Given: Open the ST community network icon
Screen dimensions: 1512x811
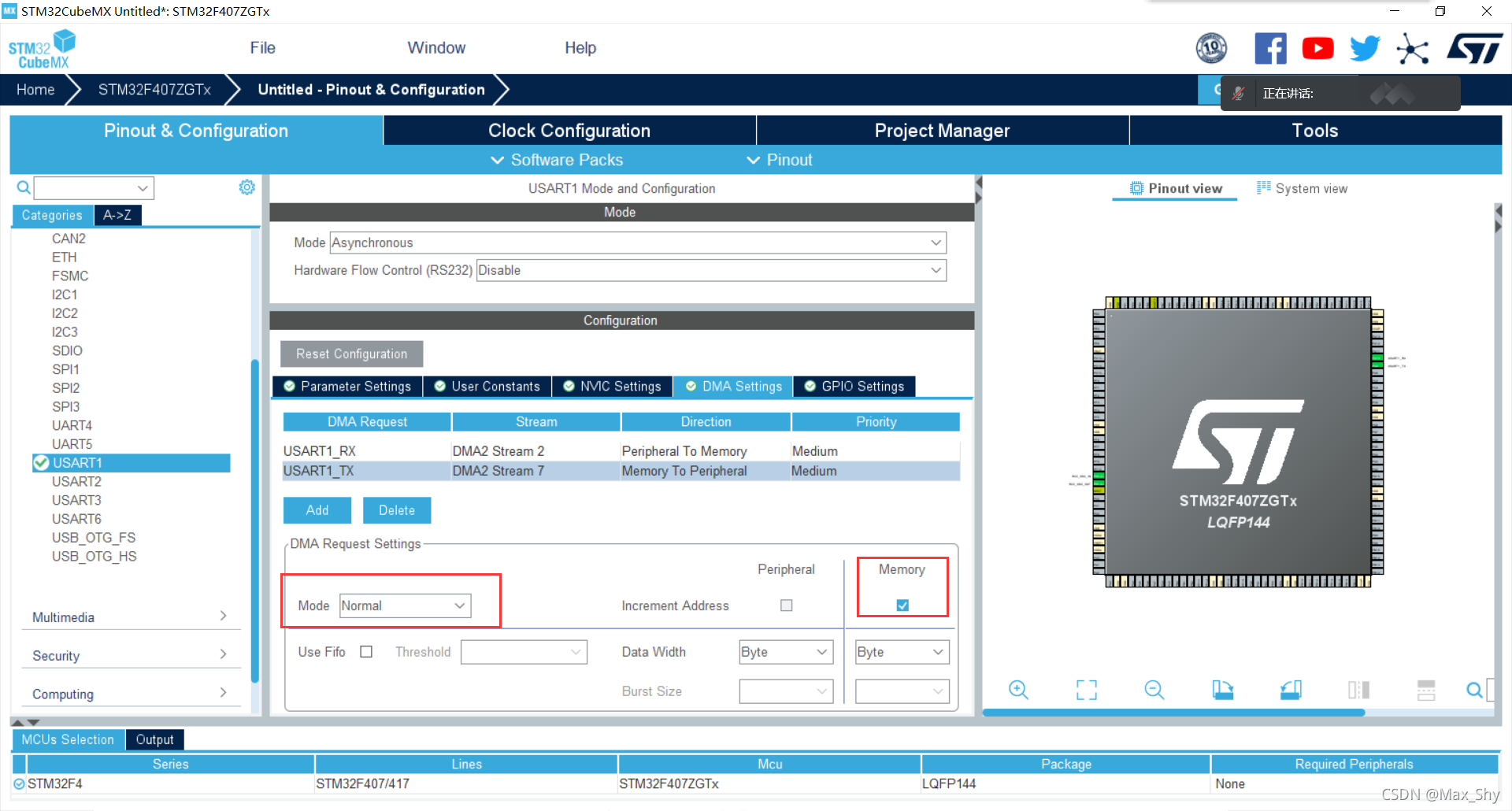Looking at the screenshot, I should point(1412,48).
